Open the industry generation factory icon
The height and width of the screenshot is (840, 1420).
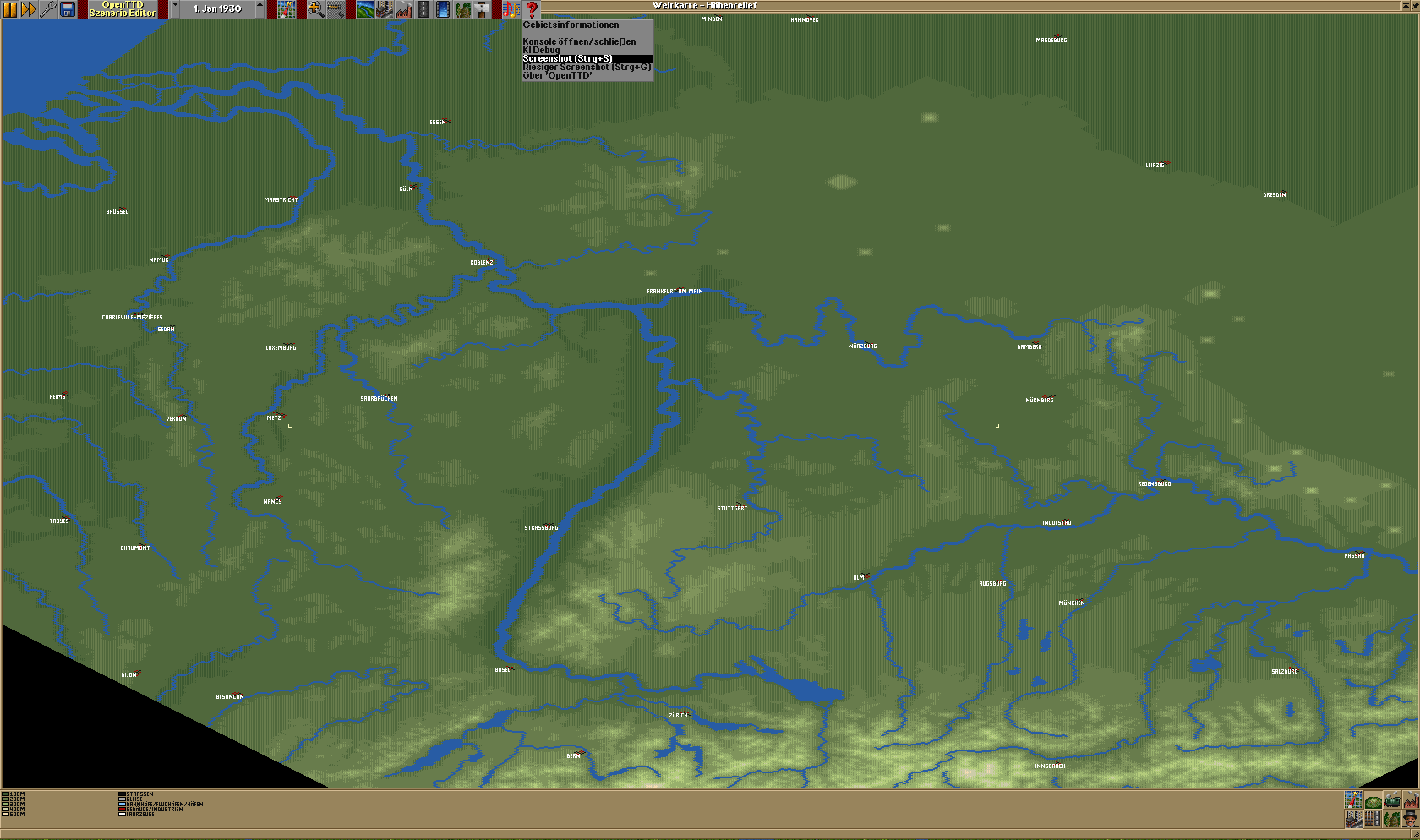click(404, 9)
